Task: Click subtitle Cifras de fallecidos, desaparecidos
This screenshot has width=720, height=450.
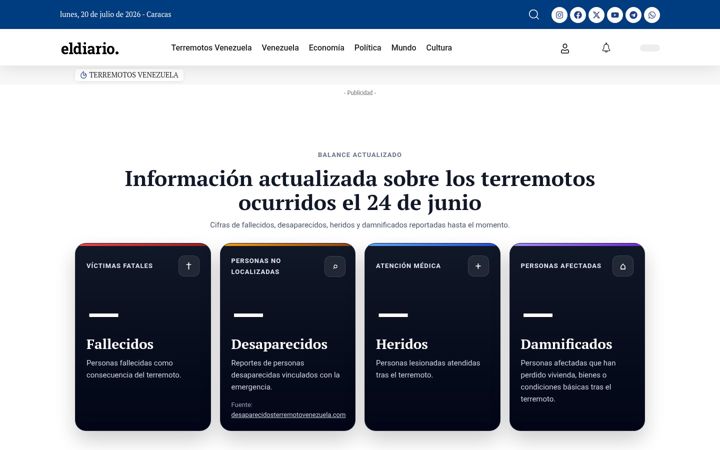Action: [360, 225]
